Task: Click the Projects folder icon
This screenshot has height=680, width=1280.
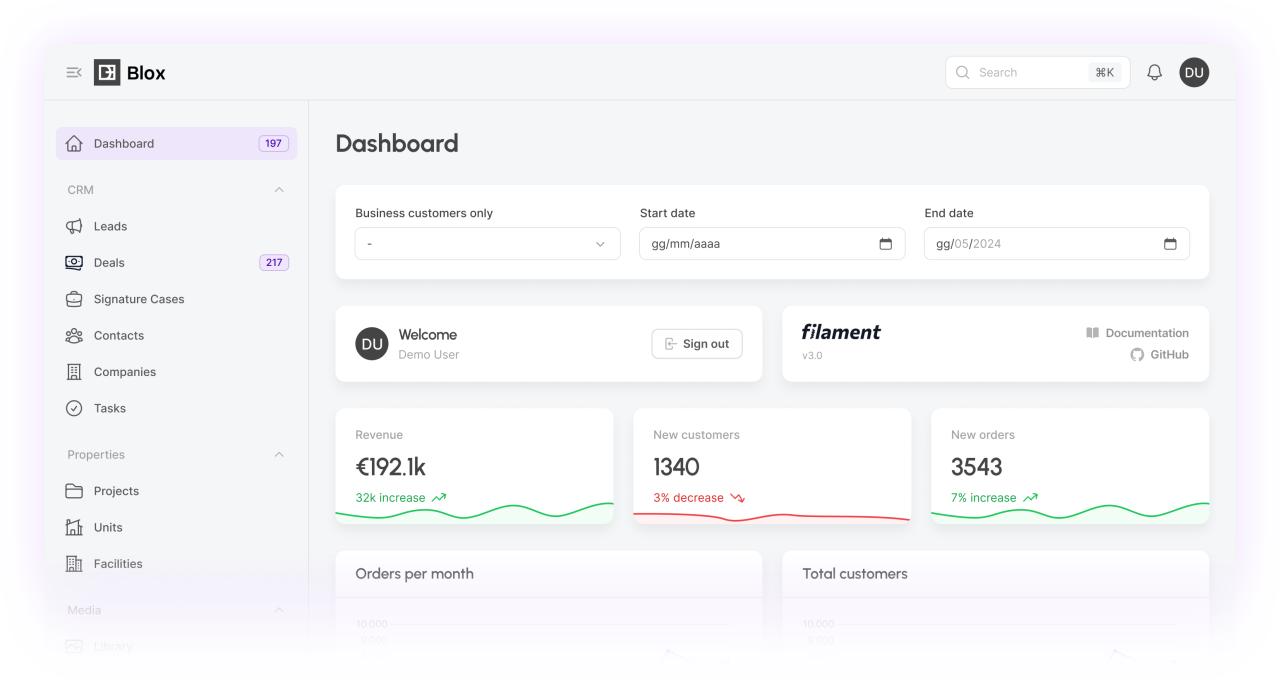Action: (x=74, y=491)
